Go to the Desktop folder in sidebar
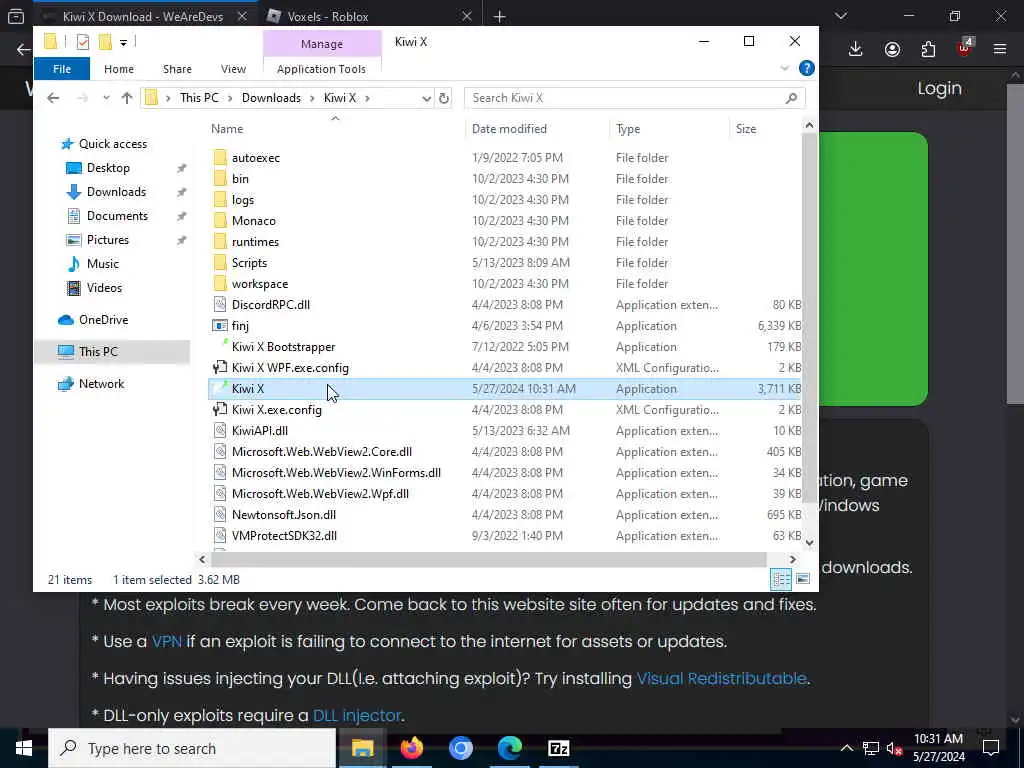 pos(108,168)
